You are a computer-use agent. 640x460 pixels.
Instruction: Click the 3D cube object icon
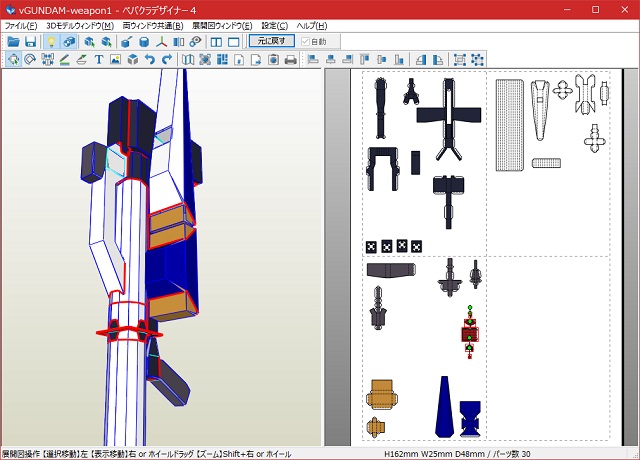pos(133,60)
